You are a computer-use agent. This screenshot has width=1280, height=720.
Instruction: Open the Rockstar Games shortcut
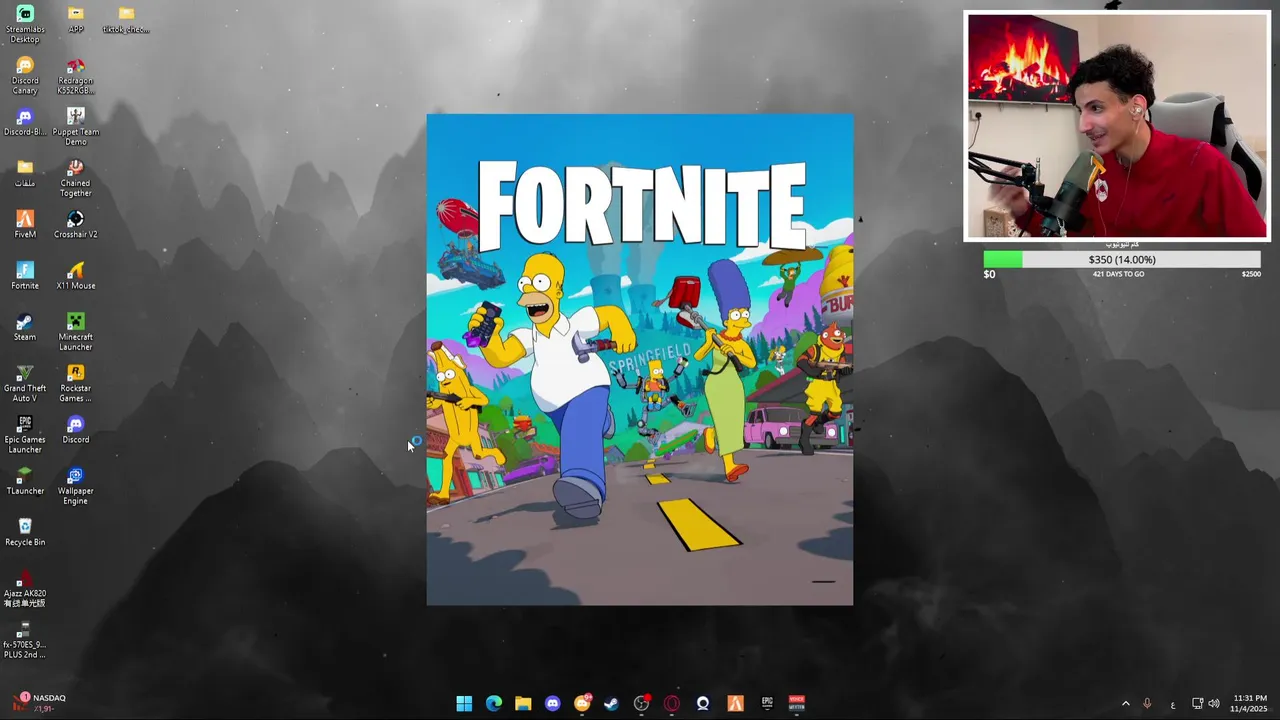76,383
